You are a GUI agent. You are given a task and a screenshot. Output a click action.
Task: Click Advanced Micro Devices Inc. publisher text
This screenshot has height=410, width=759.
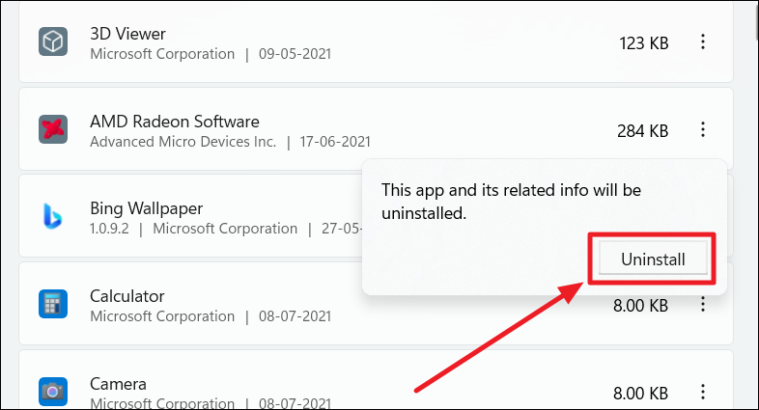pos(183,142)
